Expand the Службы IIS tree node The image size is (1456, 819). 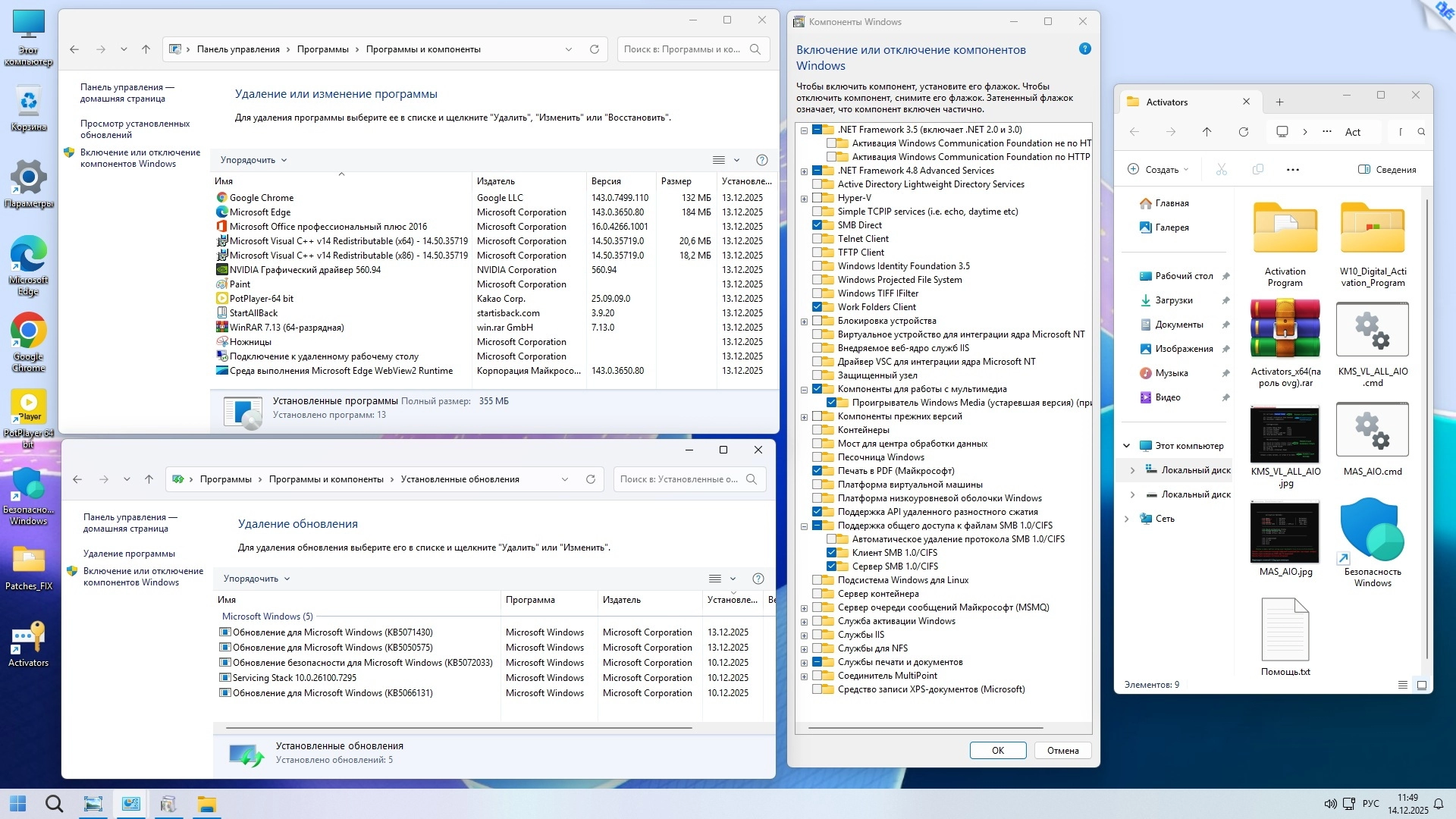click(x=804, y=635)
